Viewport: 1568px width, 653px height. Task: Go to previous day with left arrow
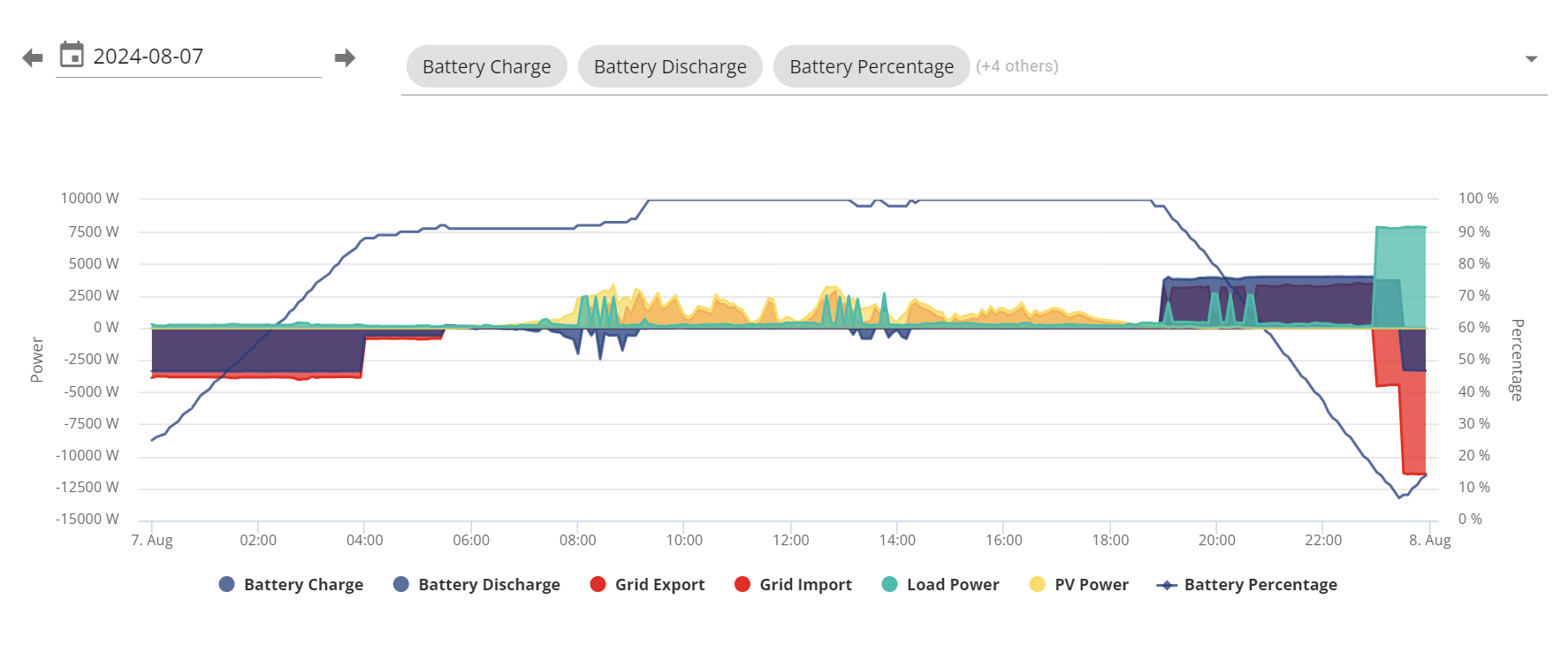tap(33, 58)
